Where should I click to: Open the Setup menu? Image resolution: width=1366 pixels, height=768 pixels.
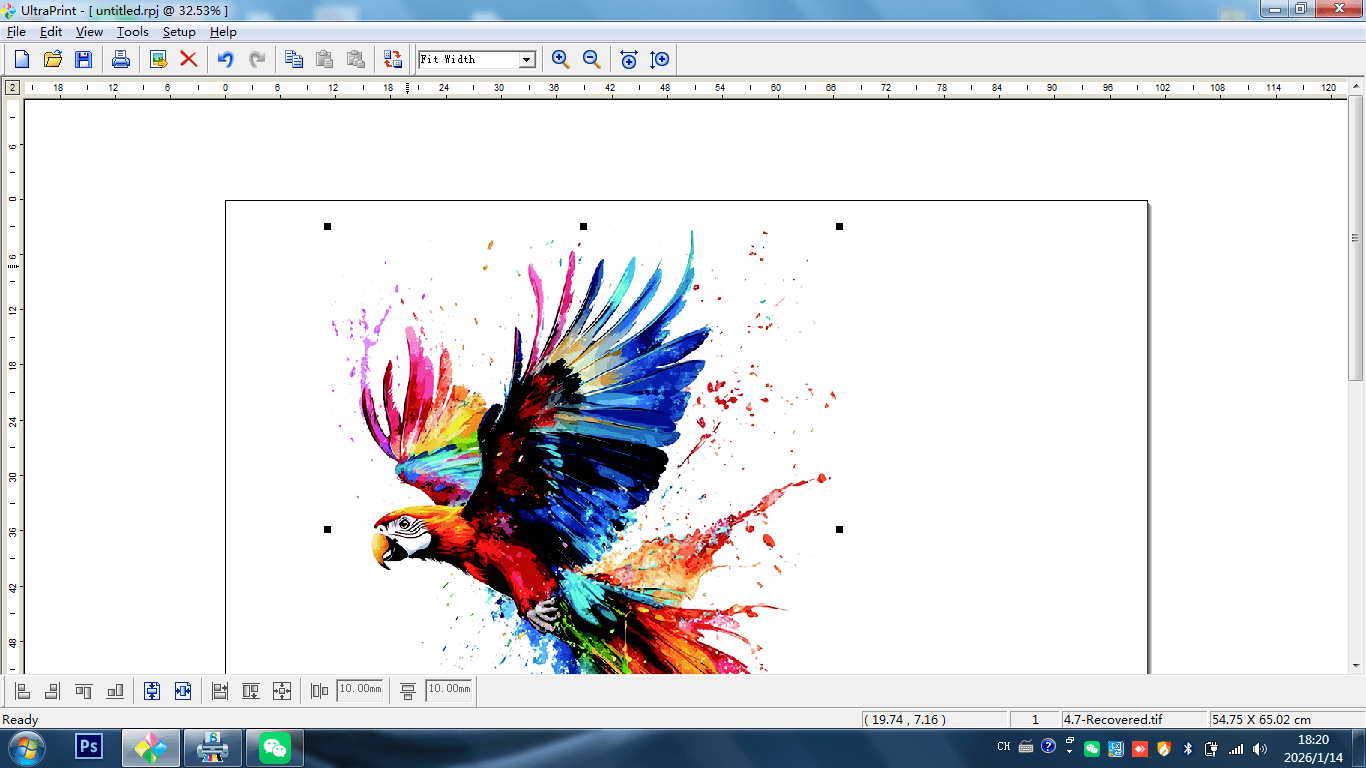(x=179, y=31)
